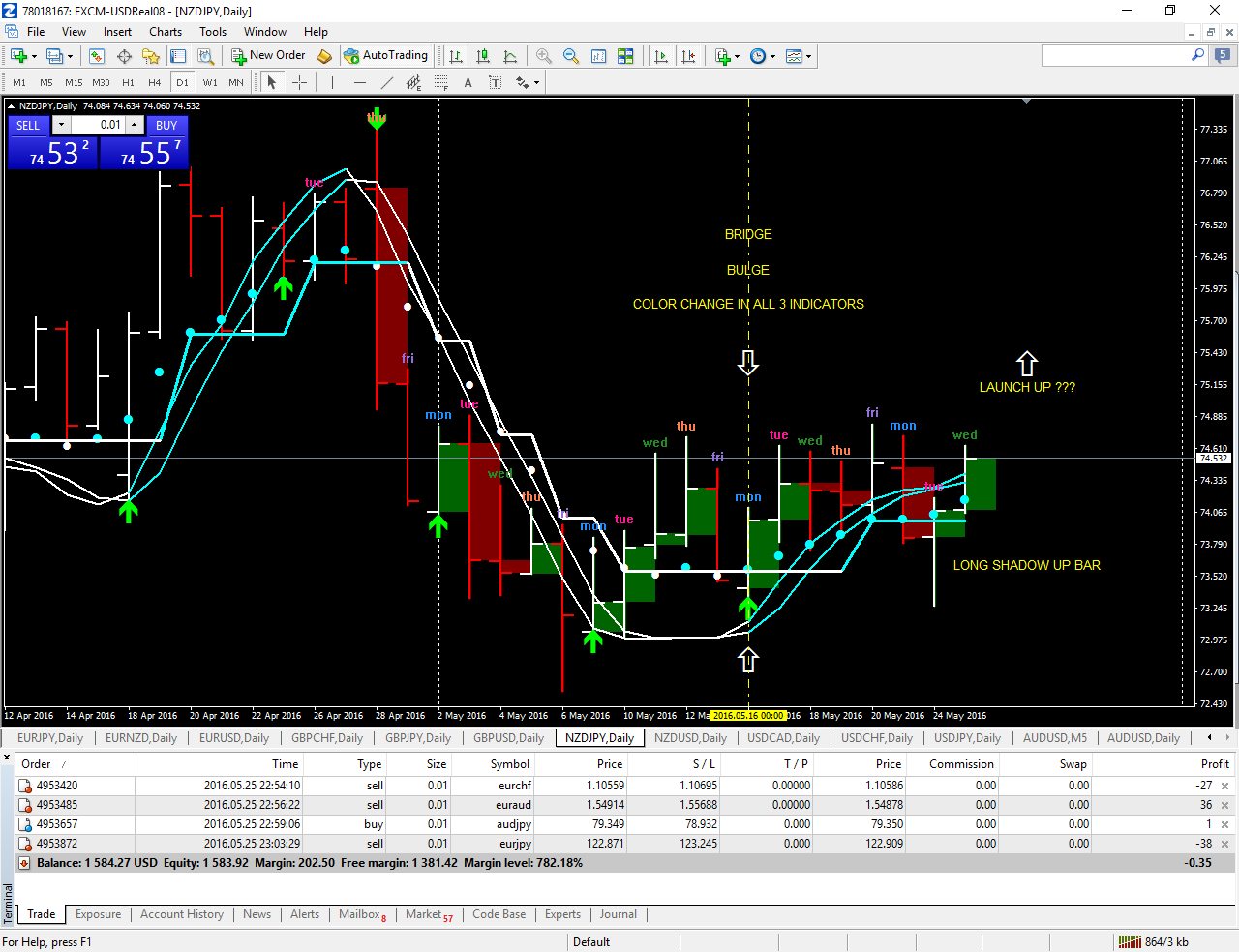Screen dimensions: 1239x952
Task: Open the Account History terminal tab
Action: point(182,914)
